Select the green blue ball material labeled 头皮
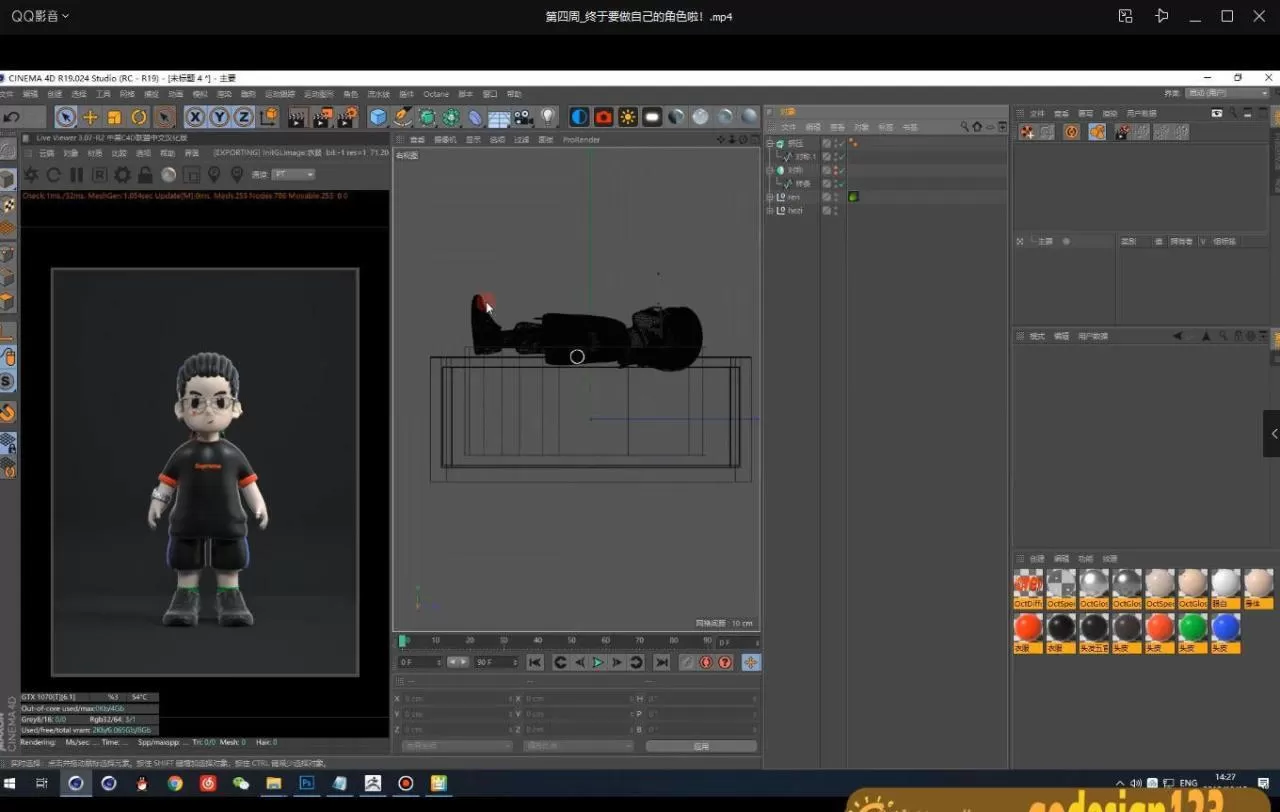The height and width of the screenshot is (812, 1280). point(1192,627)
